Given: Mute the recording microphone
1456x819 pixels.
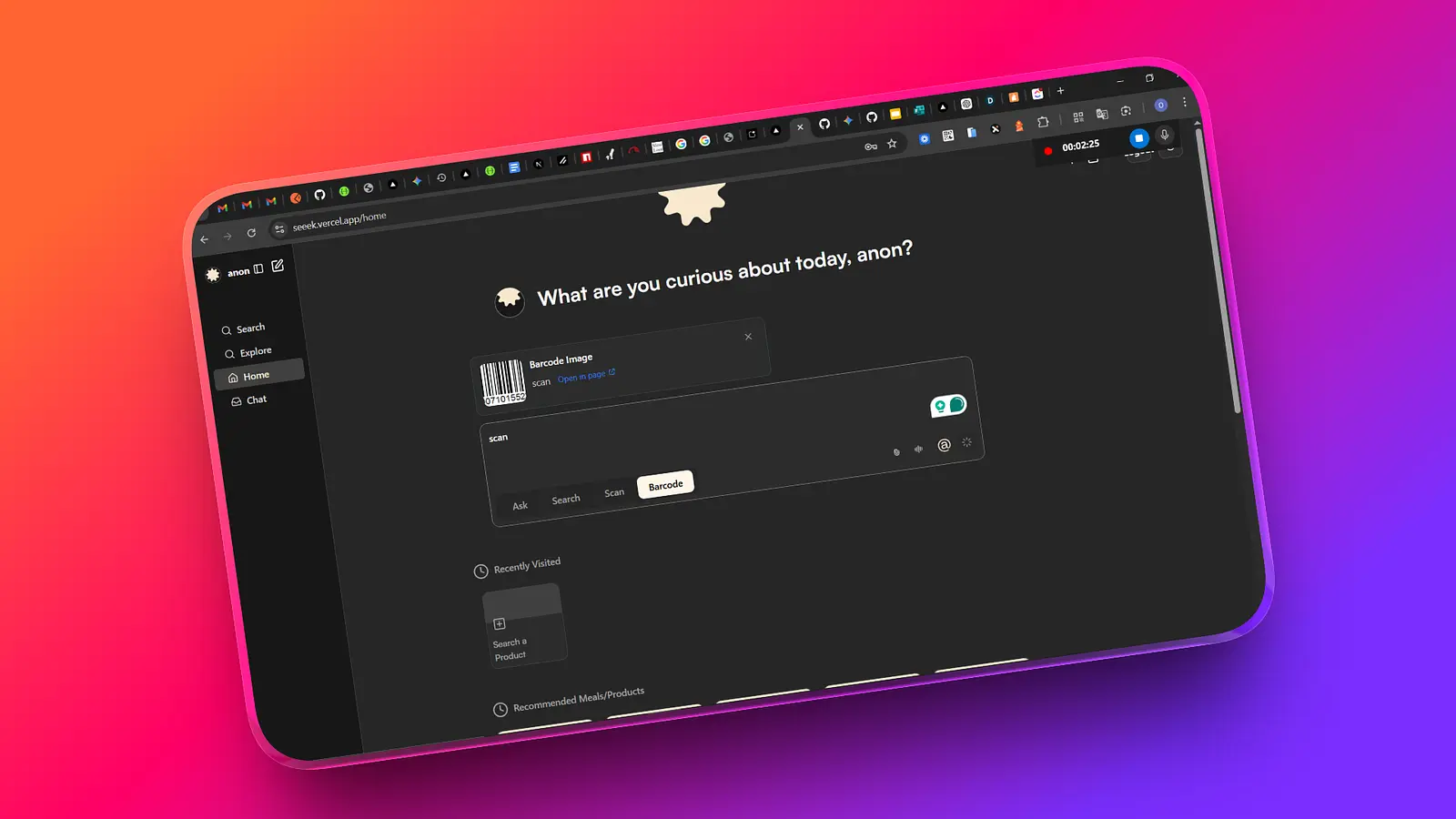Looking at the screenshot, I should (x=1164, y=135).
